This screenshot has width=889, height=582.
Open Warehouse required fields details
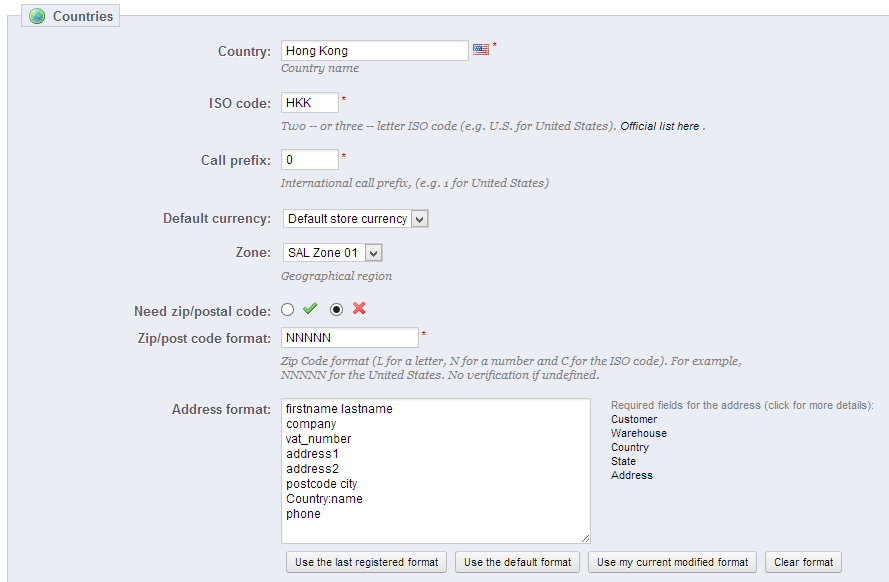click(x=638, y=433)
